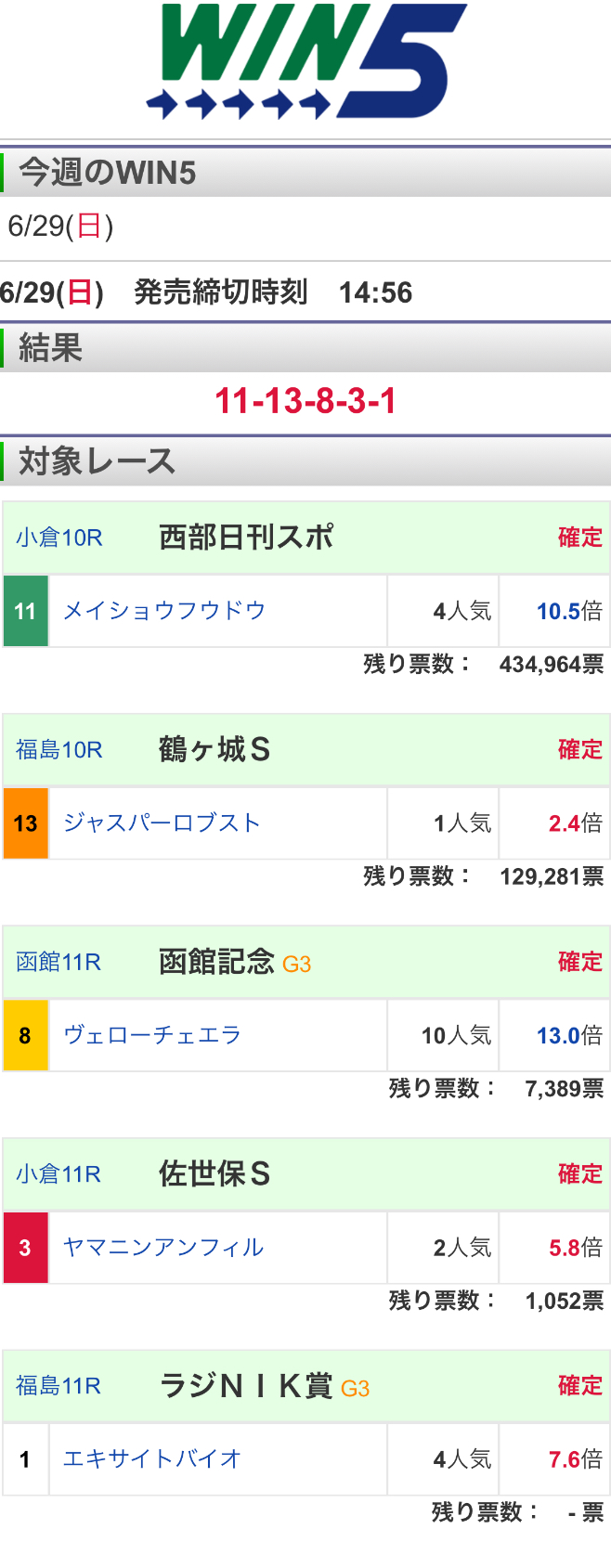The image size is (611, 1568).
Task: Click the 10.5倍 odds cell
Action: [x=554, y=611]
